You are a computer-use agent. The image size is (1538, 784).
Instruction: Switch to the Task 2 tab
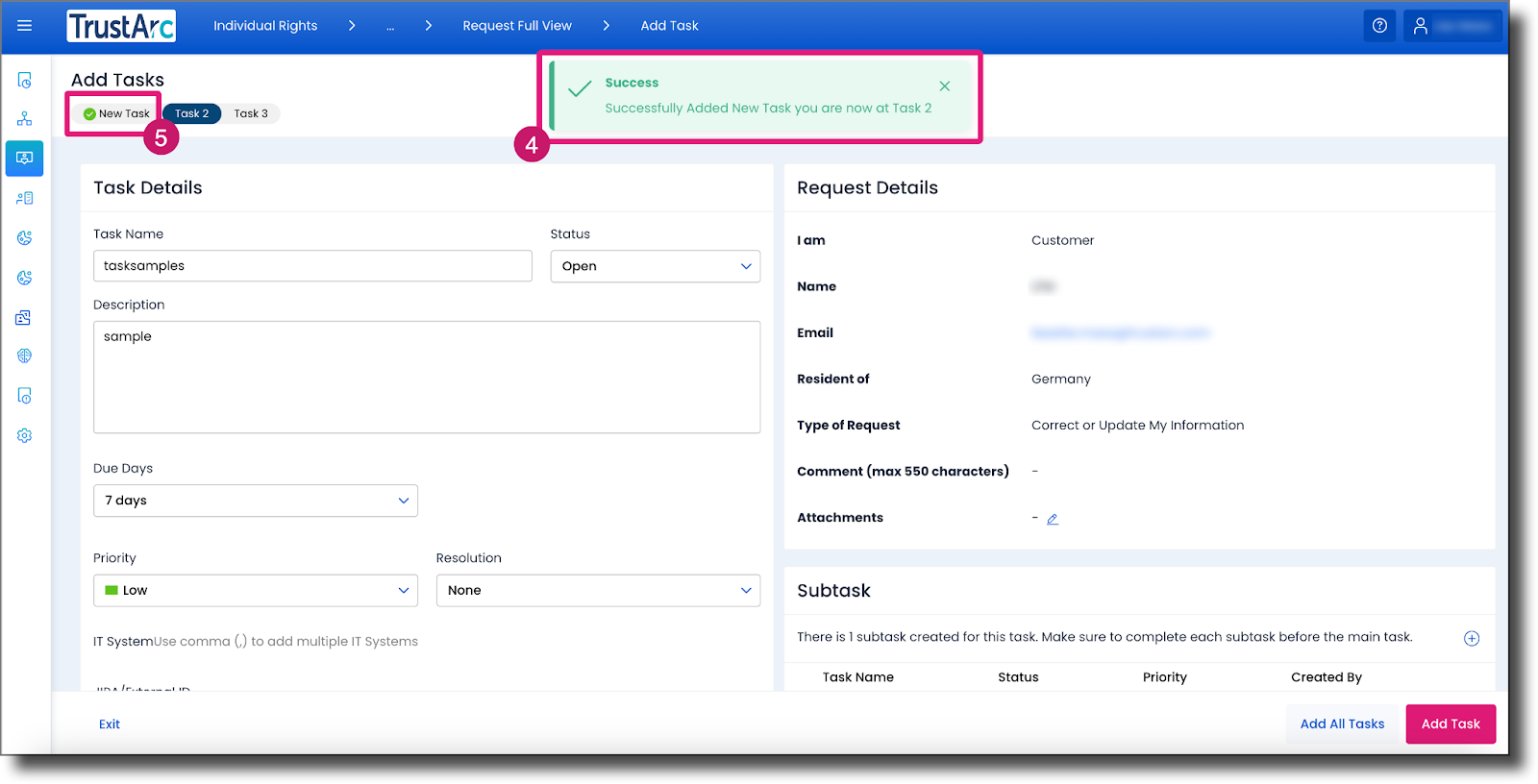pyautogui.click(x=192, y=113)
